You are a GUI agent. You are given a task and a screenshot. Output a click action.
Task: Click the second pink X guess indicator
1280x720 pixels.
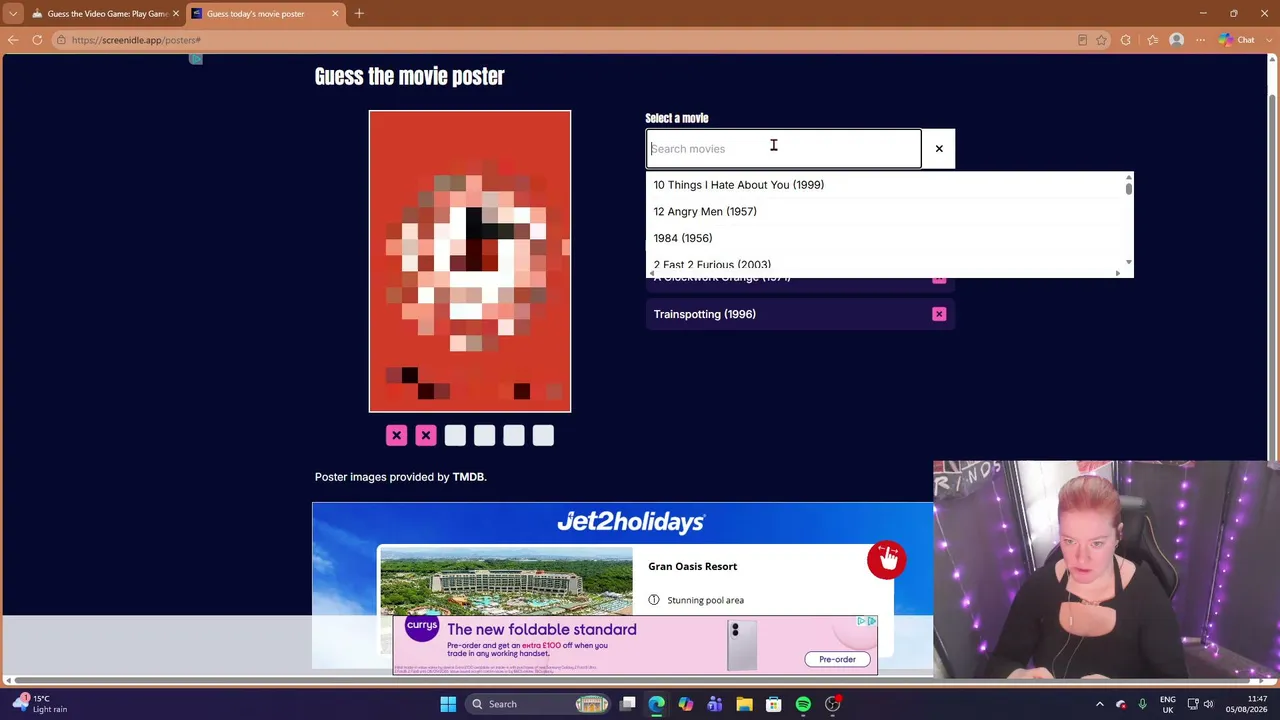(x=426, y=435)
